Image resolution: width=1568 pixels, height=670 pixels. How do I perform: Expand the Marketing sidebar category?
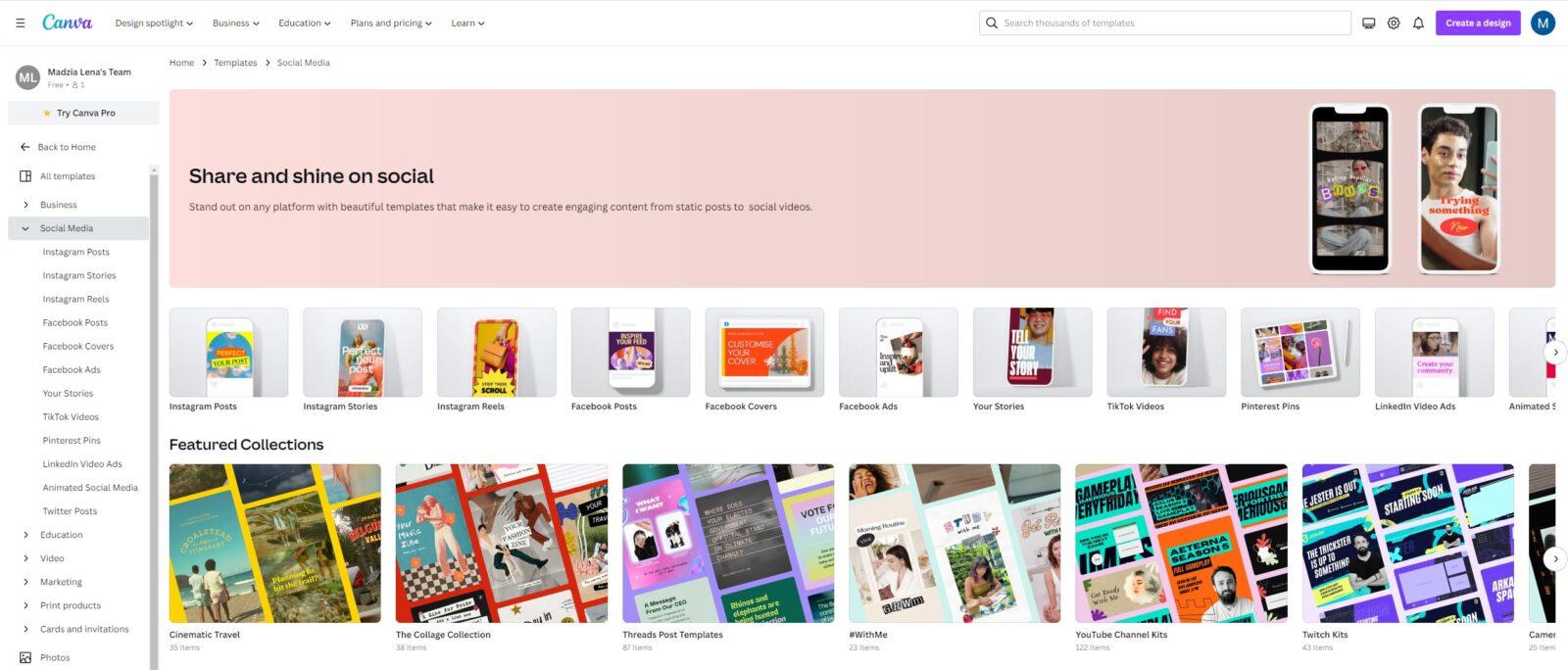(x=25, y=582)
